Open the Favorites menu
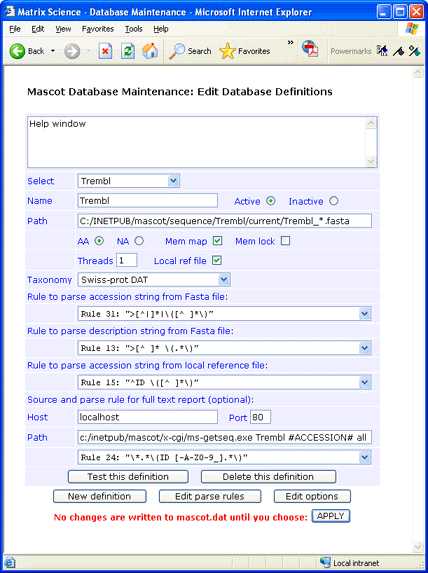428x573 pixels. coord(98,29)
